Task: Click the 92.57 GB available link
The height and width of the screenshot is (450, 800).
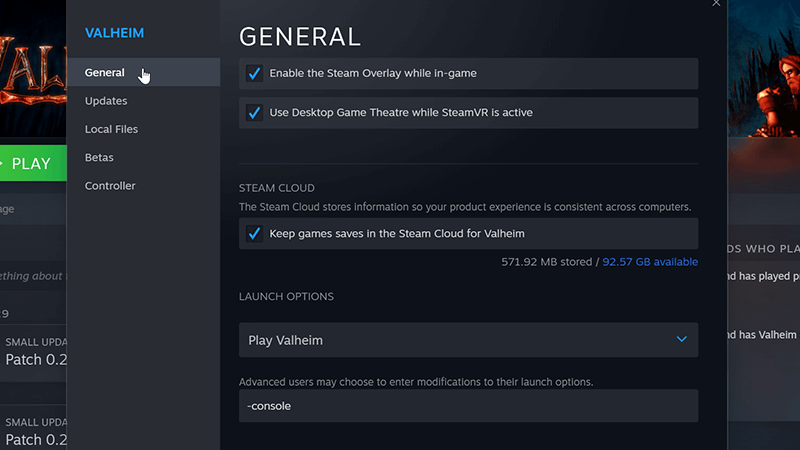Action: coord(650,262)
